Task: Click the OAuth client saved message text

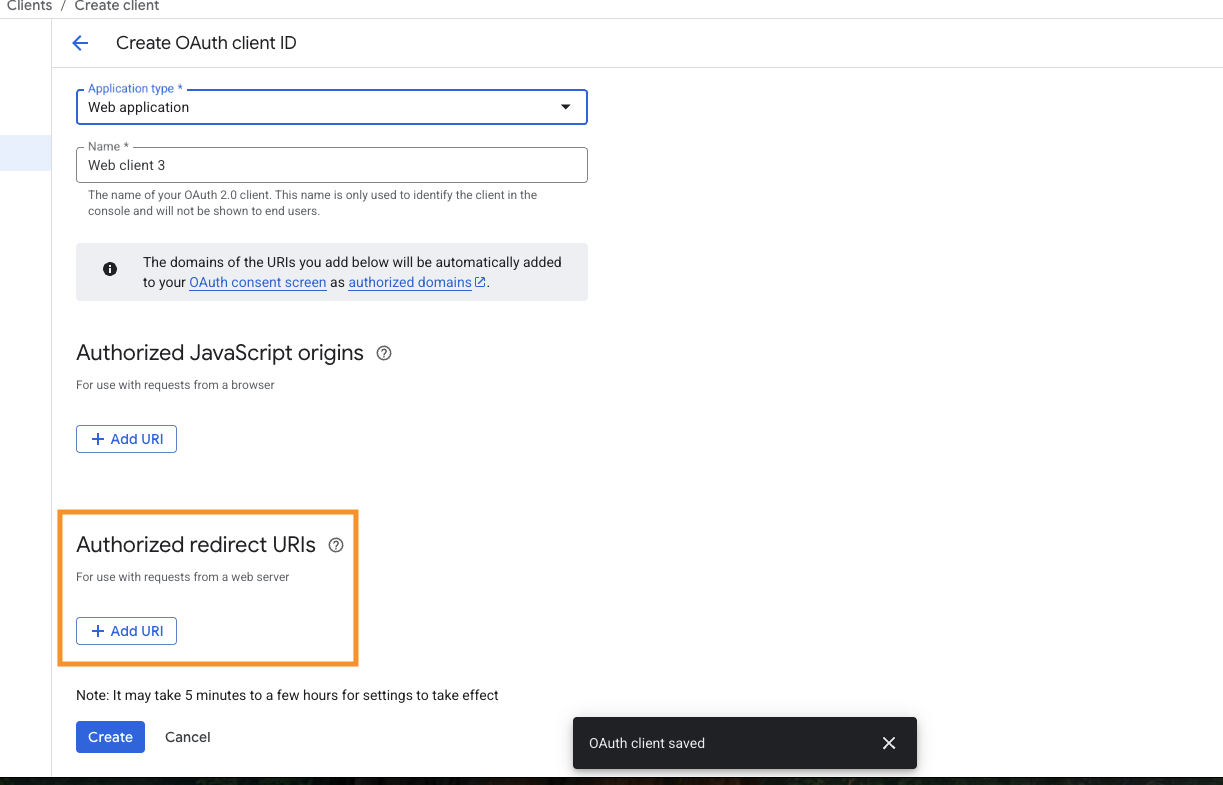Action: pyautogui.click(x=647, y=743)
